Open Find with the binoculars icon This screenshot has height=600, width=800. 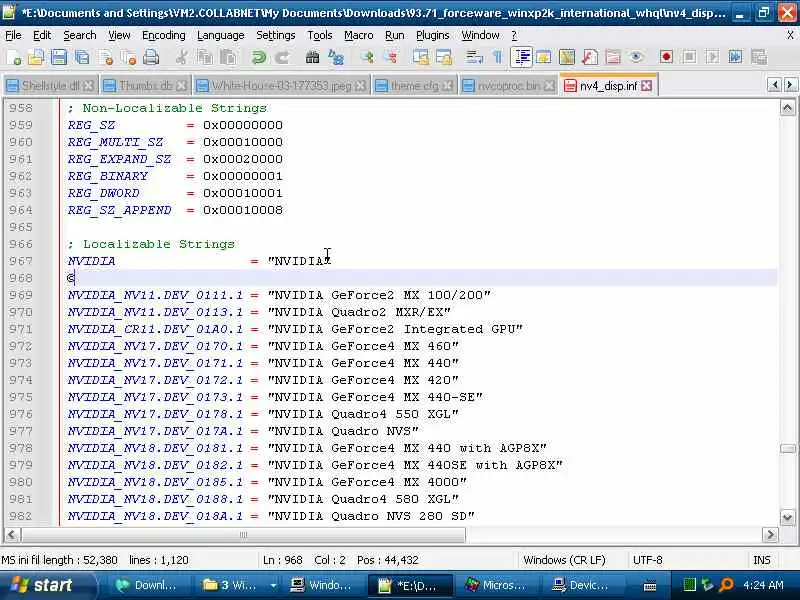click(312, 57)
